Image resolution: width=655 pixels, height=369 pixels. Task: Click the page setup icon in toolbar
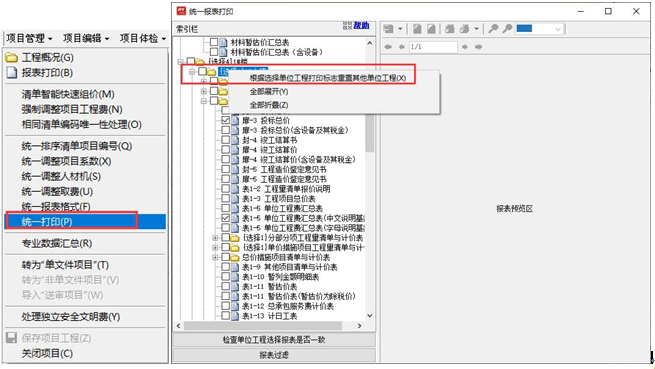click(417, 29)
